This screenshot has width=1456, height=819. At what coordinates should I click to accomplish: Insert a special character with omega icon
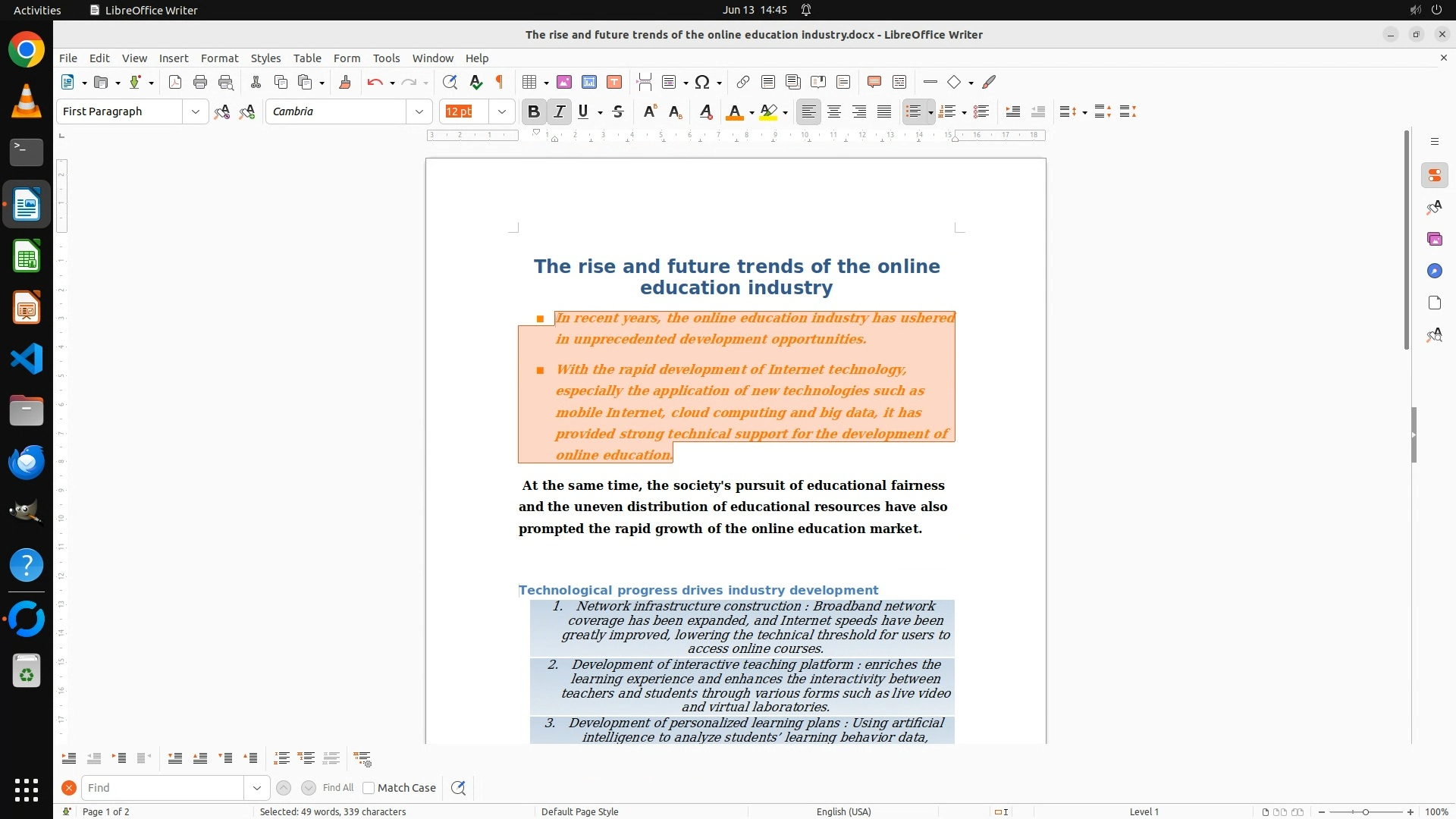702,83
